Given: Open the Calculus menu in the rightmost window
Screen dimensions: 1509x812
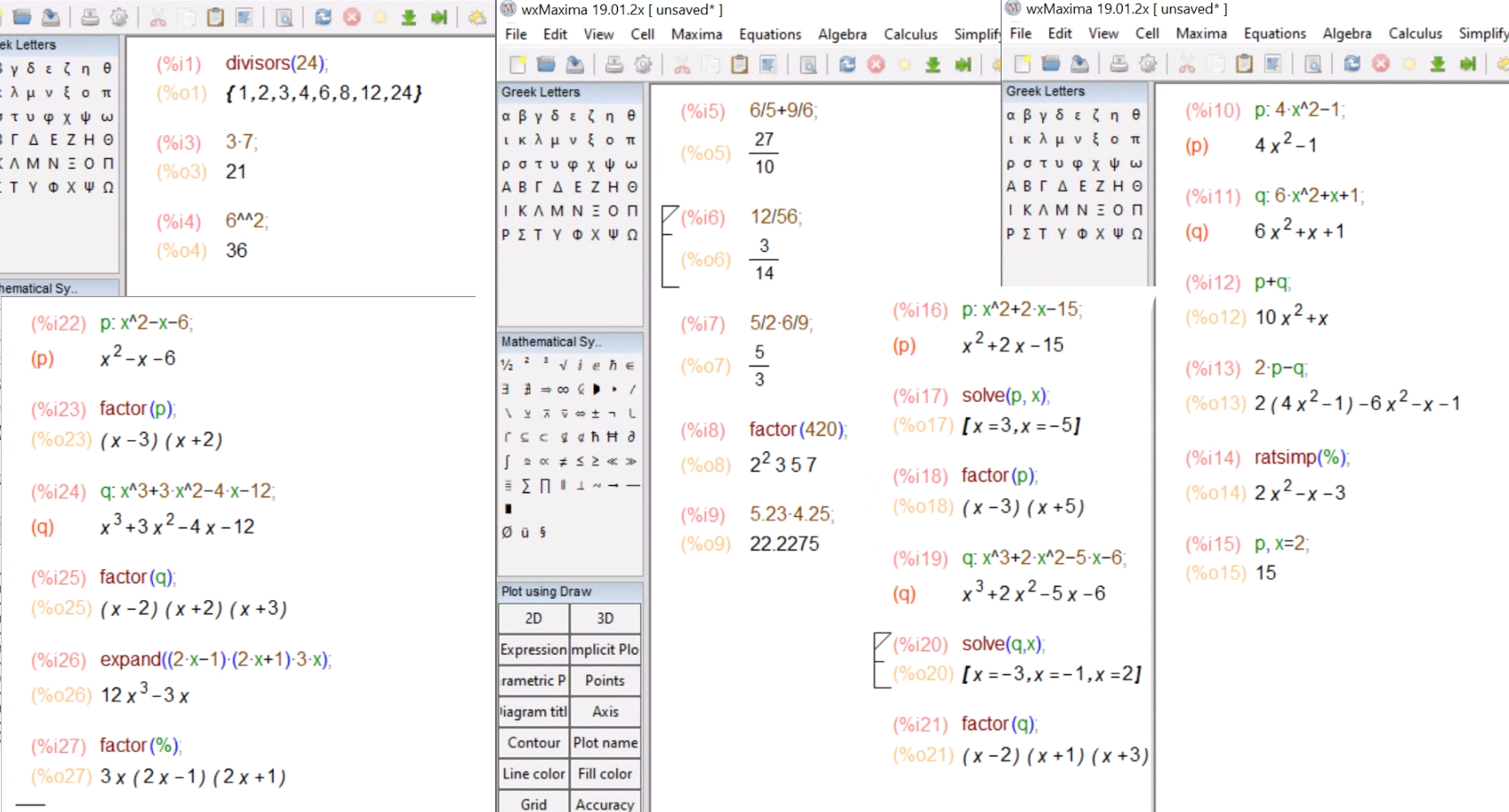Looking at the screenshot, I should tap(1414, 34).
